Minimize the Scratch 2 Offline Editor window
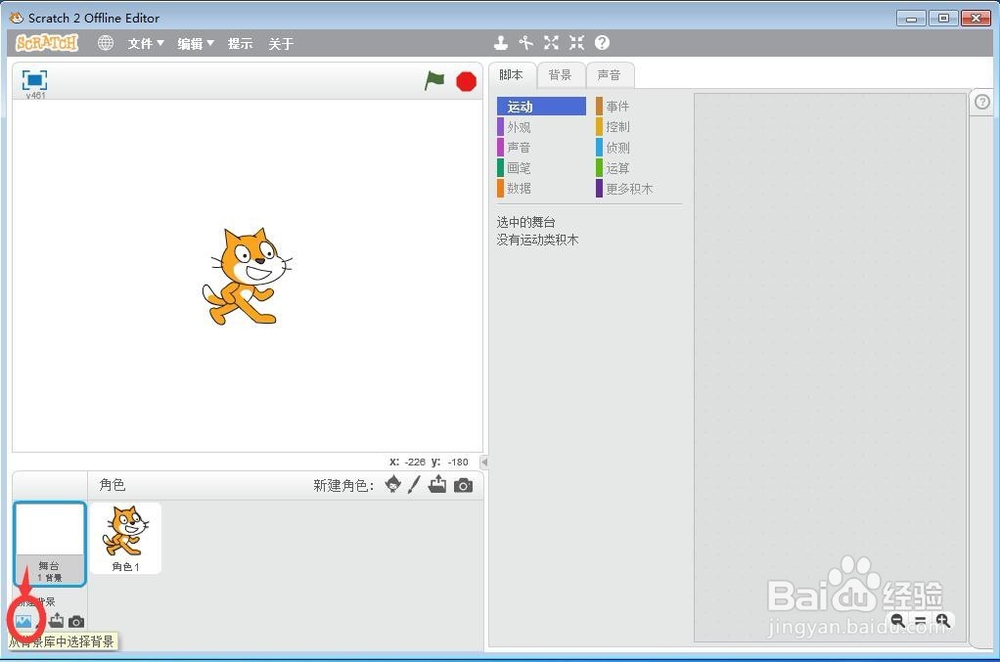 (911, 18)
